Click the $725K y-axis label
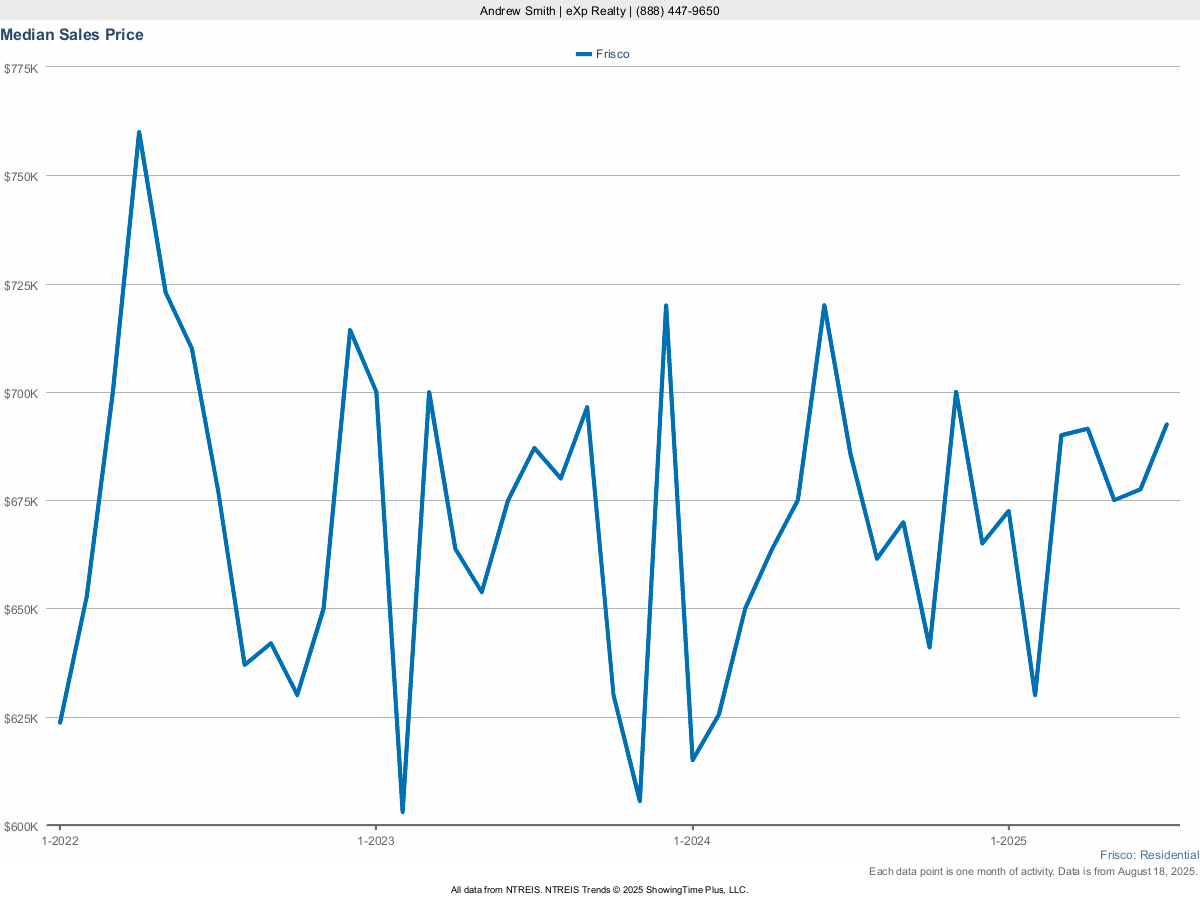Image resolution: width=1200 pixels, height=900 pixels. [x=21, y=285]
